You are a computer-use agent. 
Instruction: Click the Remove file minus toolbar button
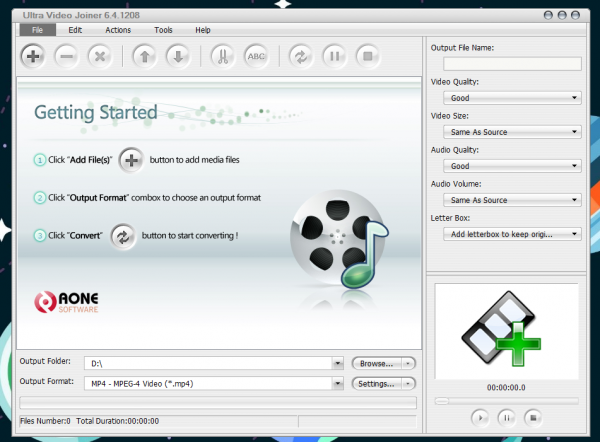pos(66,56)
